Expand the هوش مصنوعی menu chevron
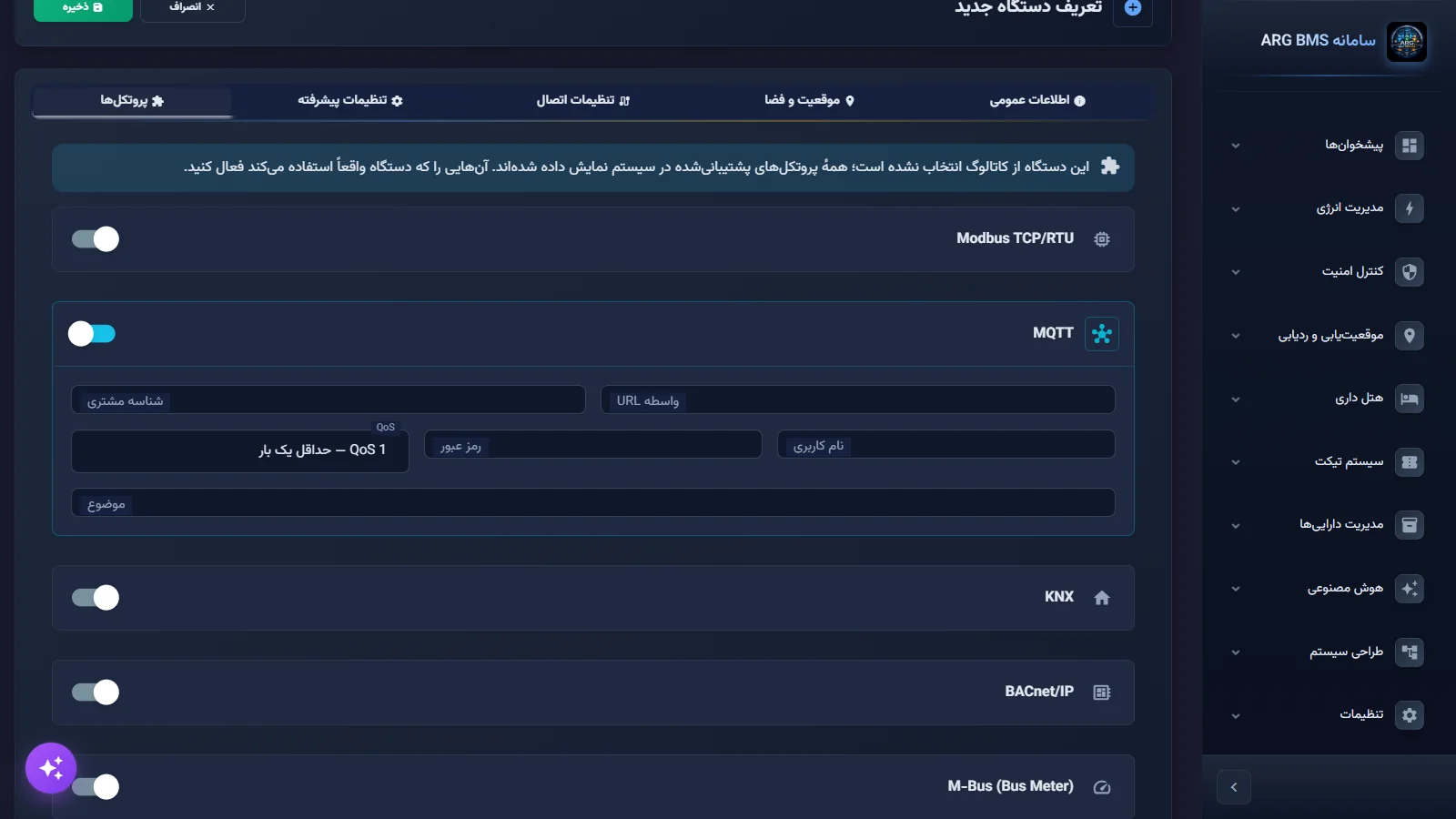1456x819 pixels. [x=1235, y=589]
